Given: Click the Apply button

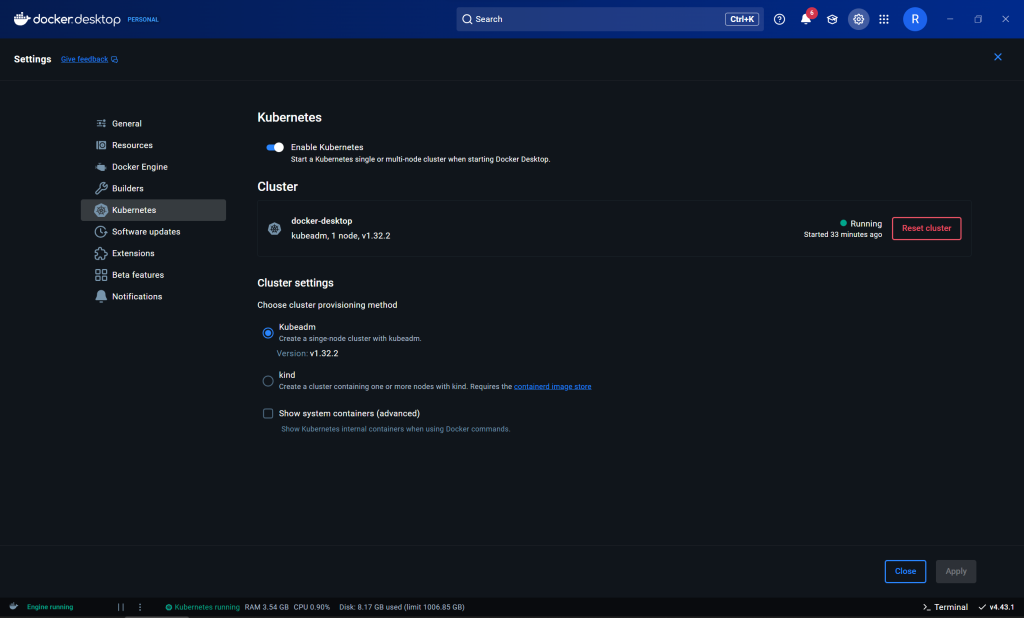Looking at the screenshot, I should pyautogui.click(x=955, y=571).
